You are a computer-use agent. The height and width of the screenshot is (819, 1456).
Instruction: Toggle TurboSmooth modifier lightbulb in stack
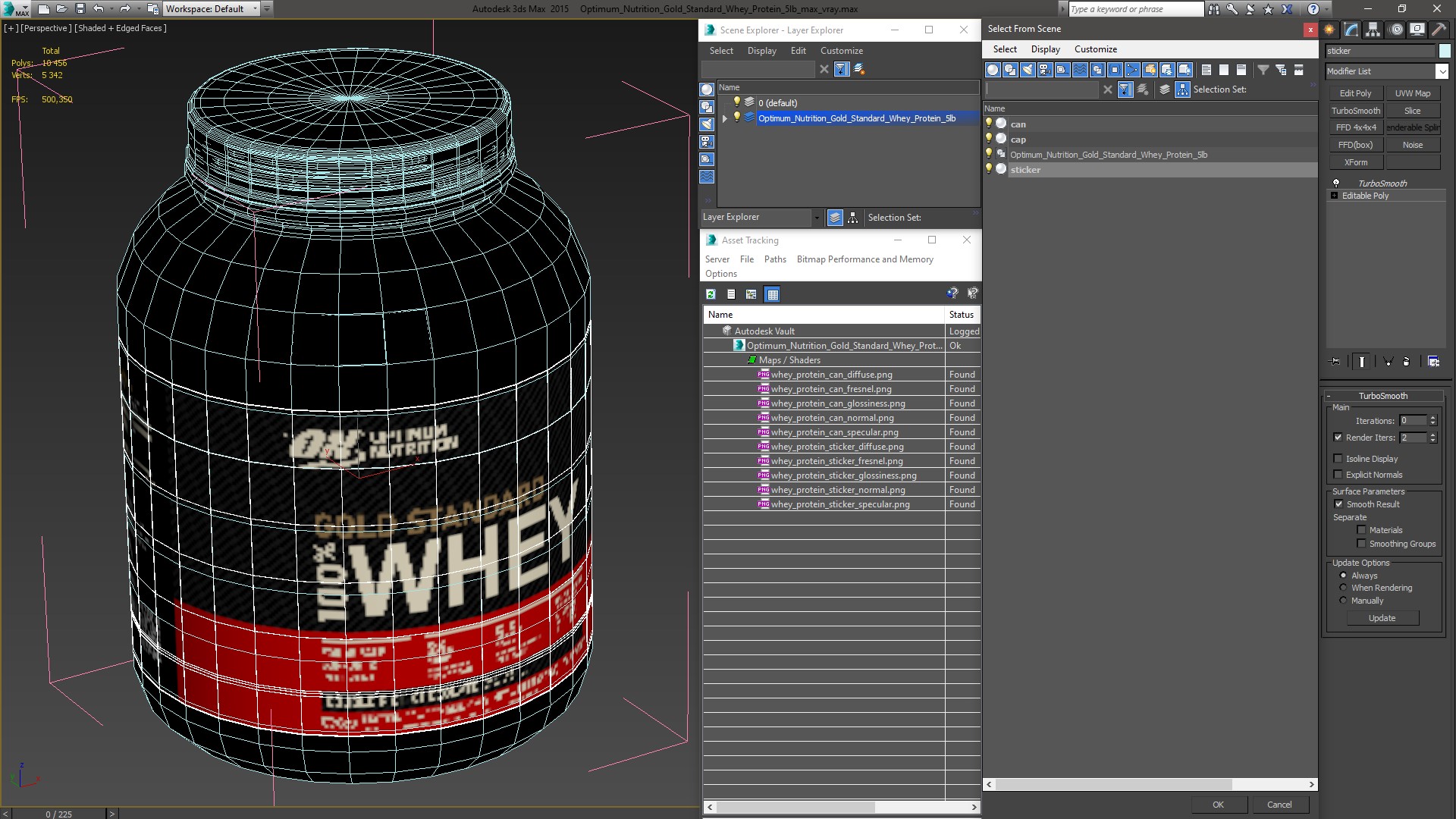coord(1336,184)
